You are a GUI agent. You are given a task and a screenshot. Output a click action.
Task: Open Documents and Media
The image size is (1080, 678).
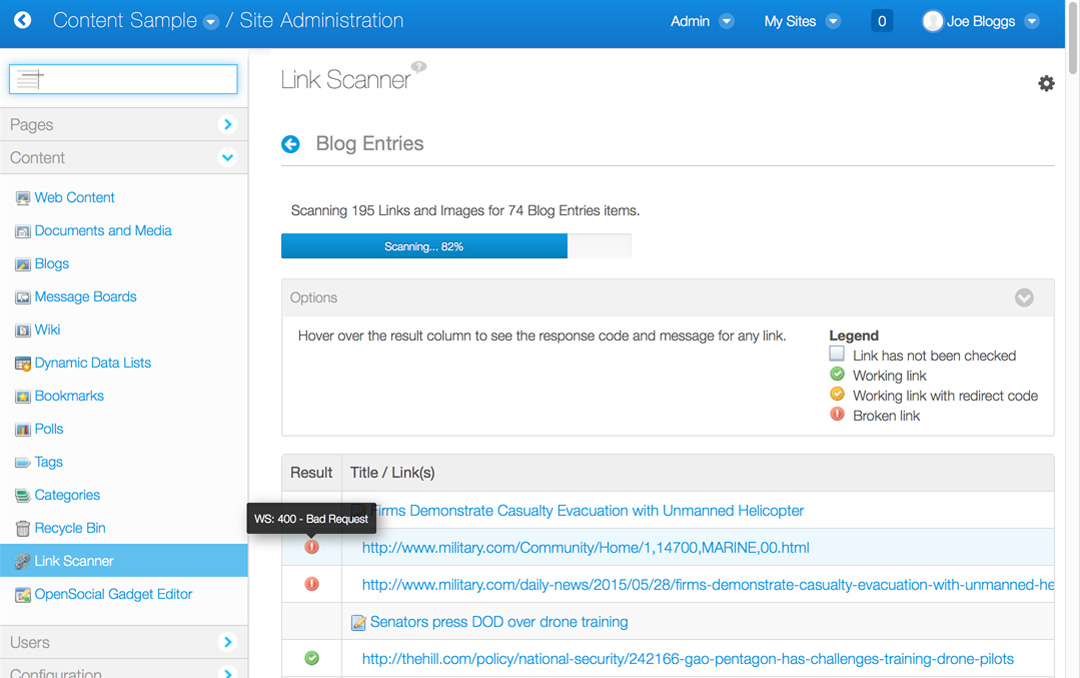(x=103, y=231)
